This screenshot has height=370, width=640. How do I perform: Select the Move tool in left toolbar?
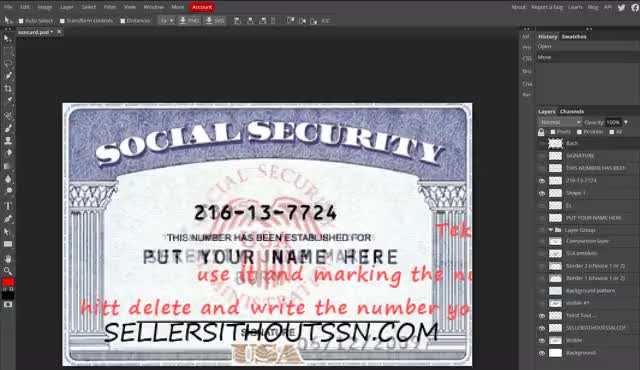(8, 38)
